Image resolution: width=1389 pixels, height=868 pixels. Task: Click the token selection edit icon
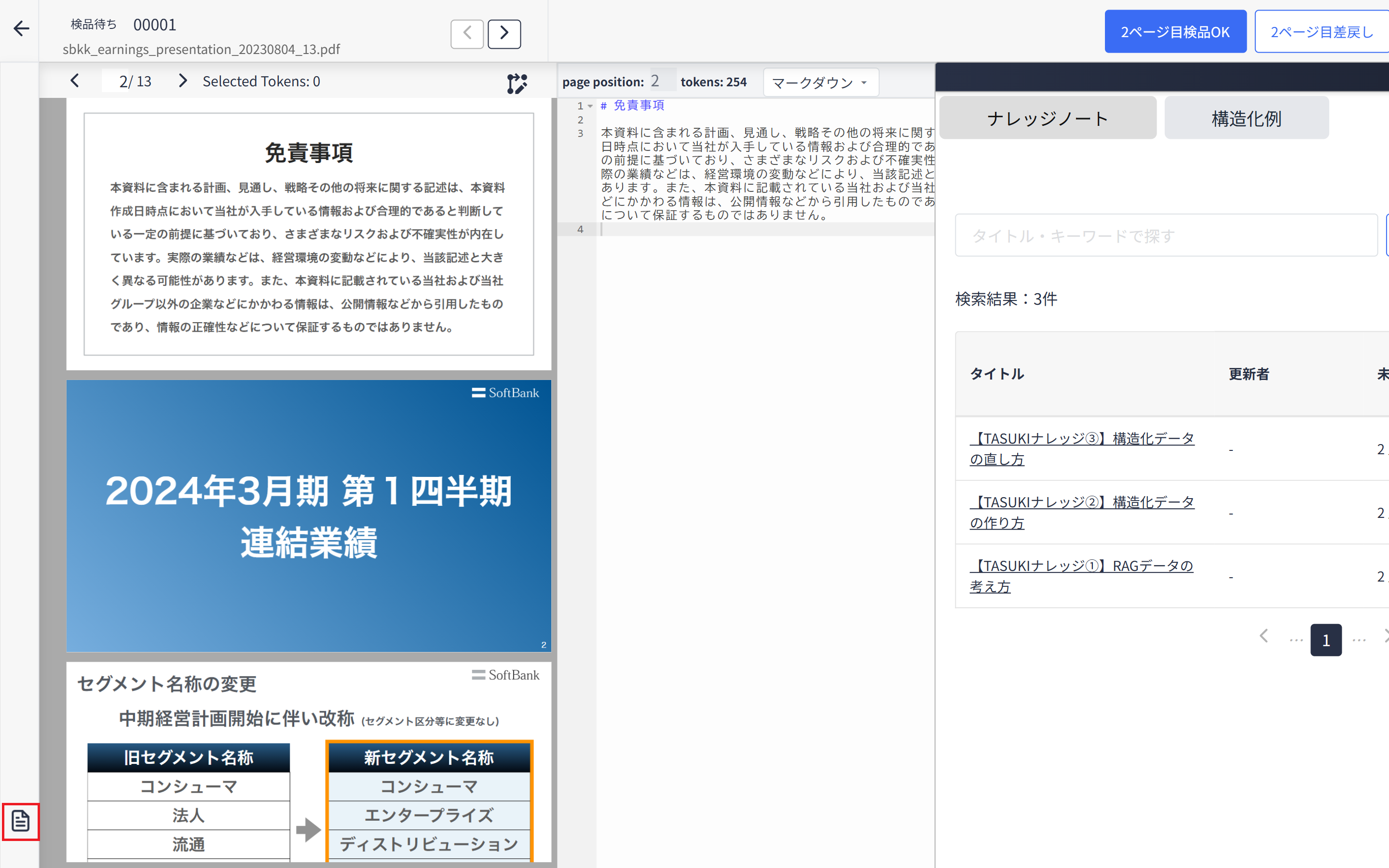(x=517, y=83)
